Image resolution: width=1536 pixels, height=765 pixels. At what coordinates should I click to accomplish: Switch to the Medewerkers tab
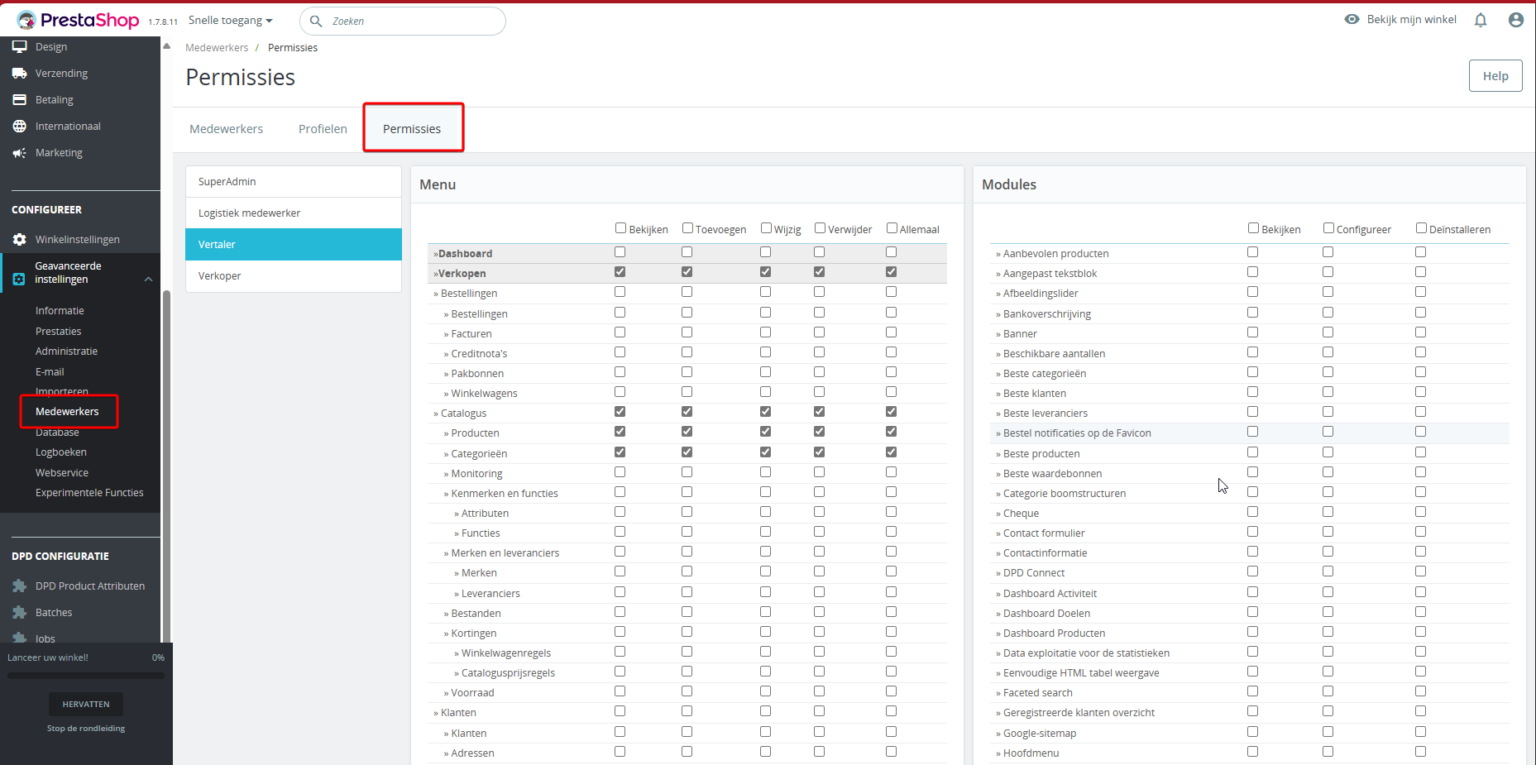point(226,128)
